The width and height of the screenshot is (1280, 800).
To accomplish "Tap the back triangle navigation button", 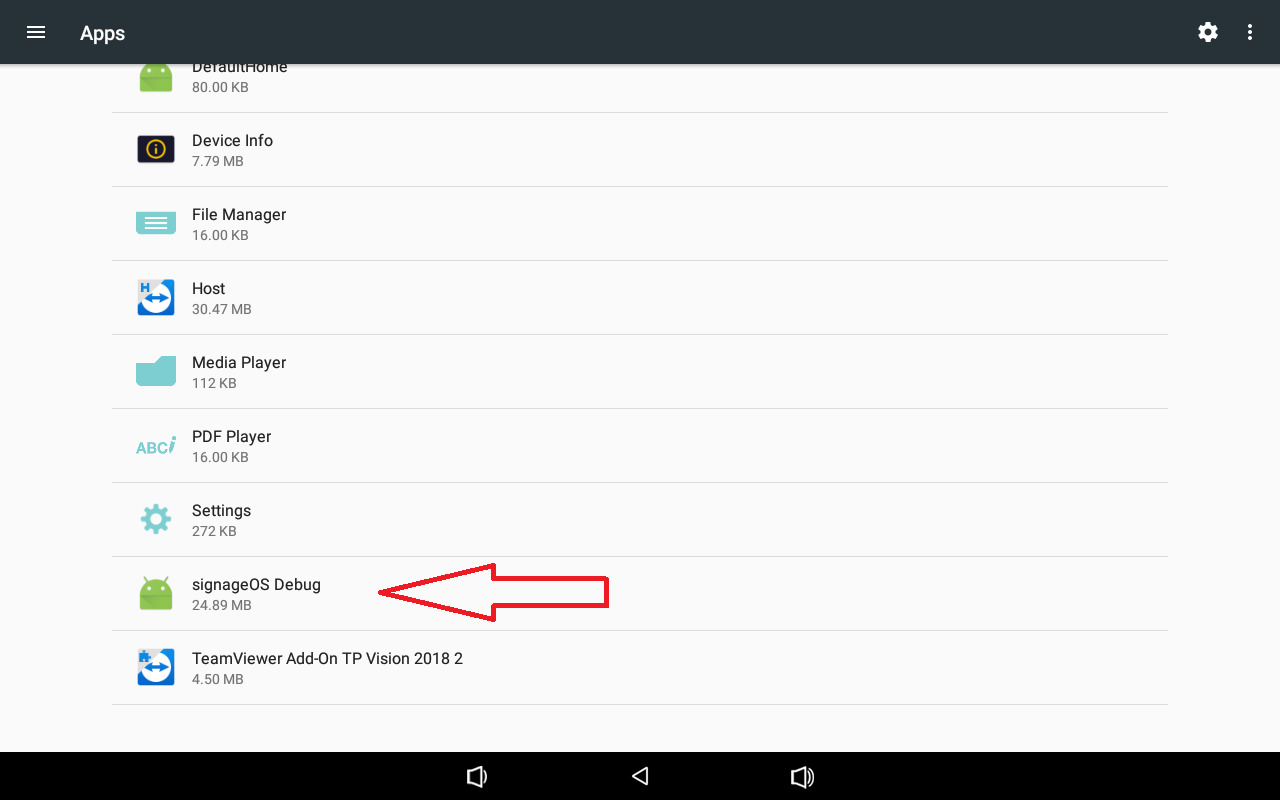I will (x=640, y=776).
